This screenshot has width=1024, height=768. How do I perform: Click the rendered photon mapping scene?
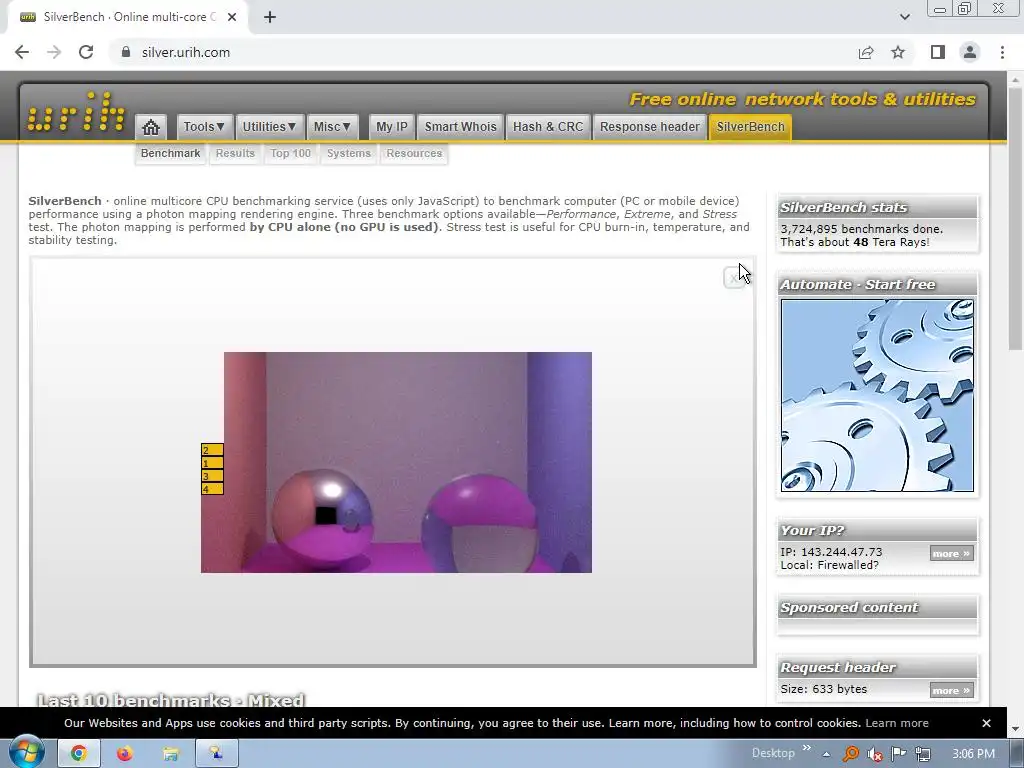(396, 462)
